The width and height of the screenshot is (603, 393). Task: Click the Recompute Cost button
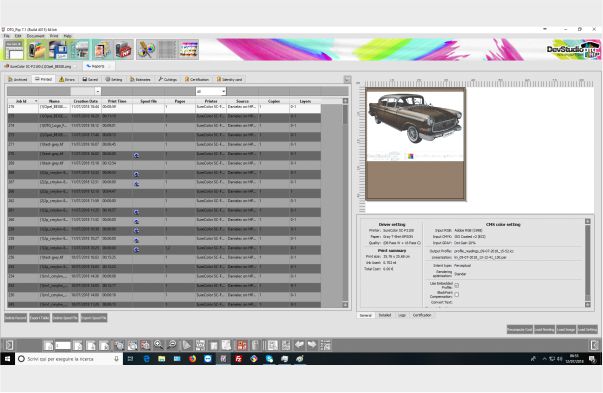click(x=520, y=330)
